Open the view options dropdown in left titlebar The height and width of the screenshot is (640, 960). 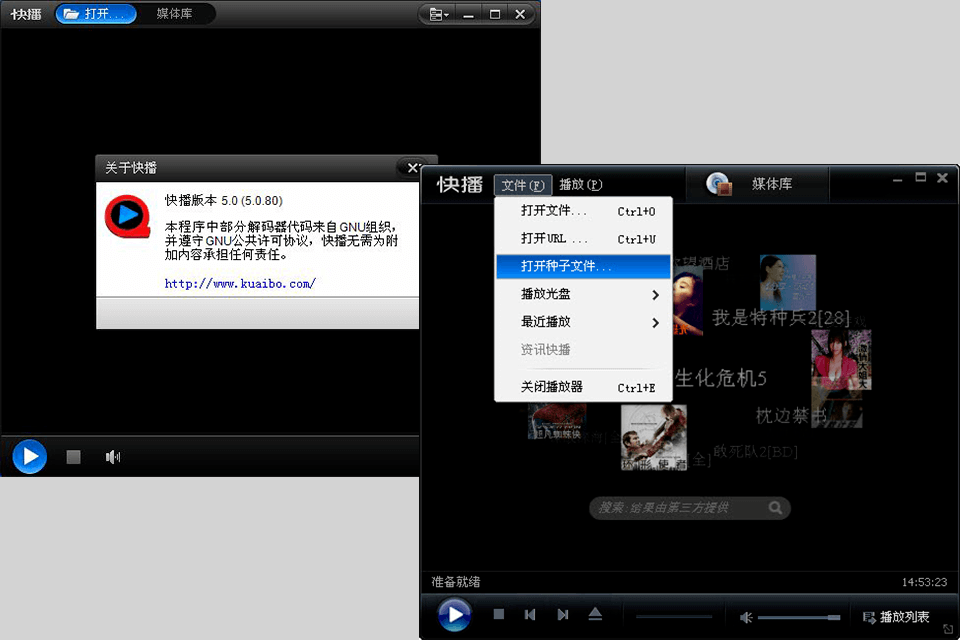(x=438, y=14)
